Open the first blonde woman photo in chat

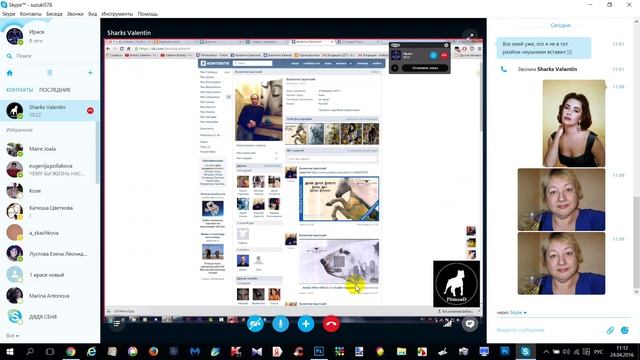561,200
